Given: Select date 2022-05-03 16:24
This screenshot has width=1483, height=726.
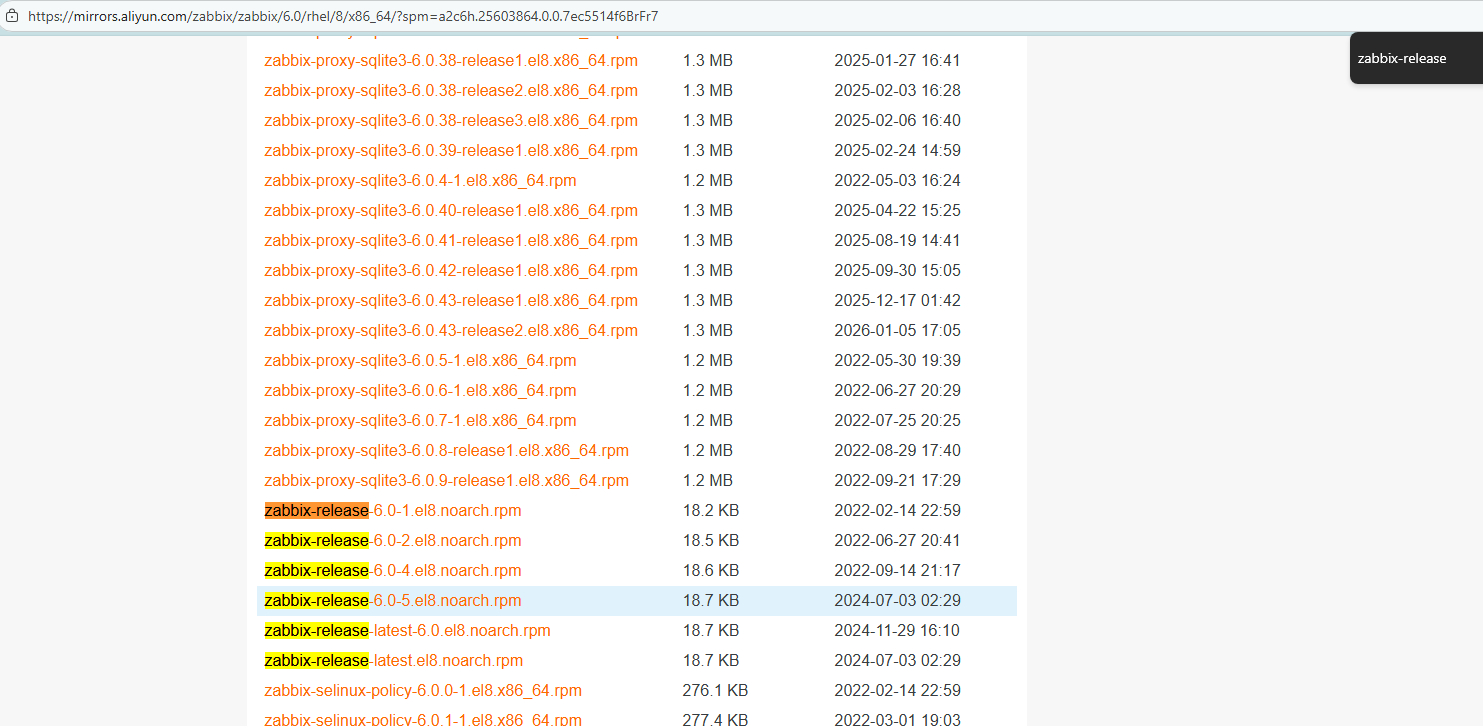Looking at the screenshot, I should pyautogui.click(x=897, y=181).
